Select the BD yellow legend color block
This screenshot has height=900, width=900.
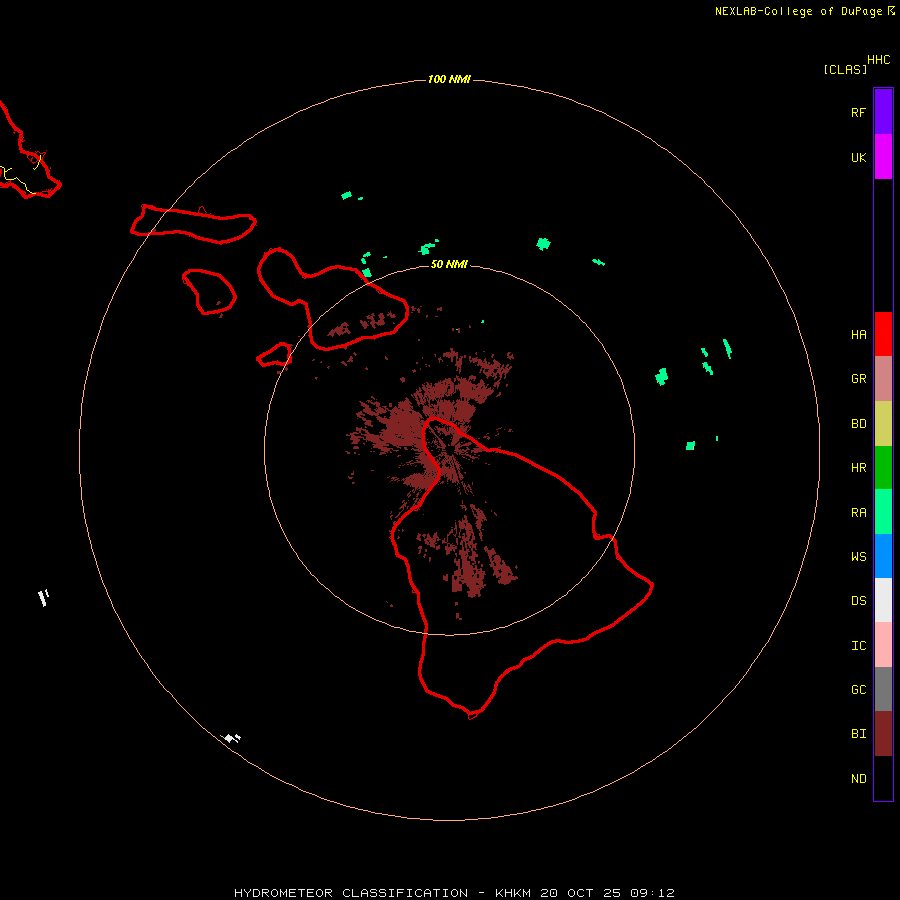pyautogui.click(x=883, y=423)
